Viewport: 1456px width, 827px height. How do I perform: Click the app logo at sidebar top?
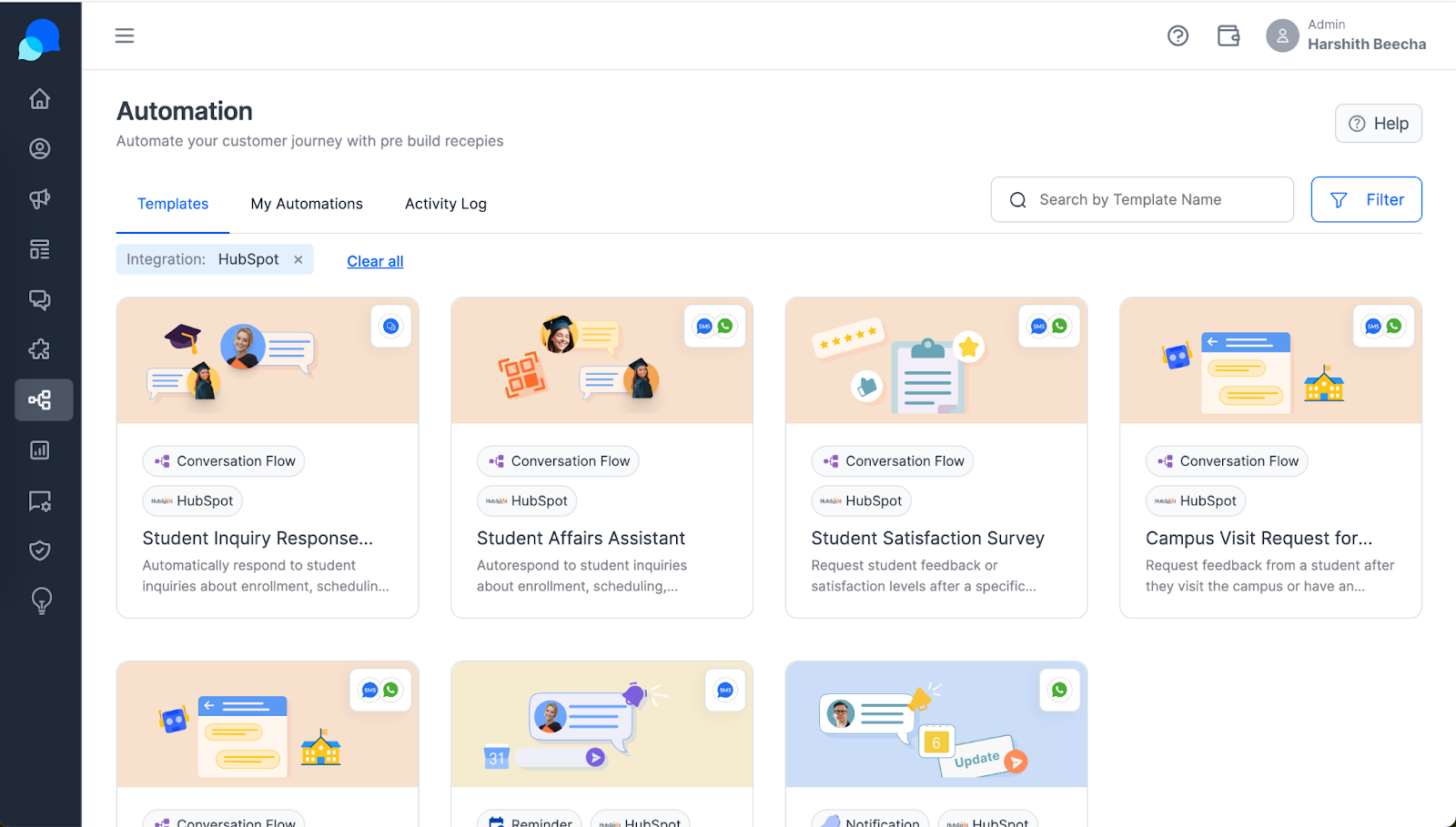[x=39, y=40]
